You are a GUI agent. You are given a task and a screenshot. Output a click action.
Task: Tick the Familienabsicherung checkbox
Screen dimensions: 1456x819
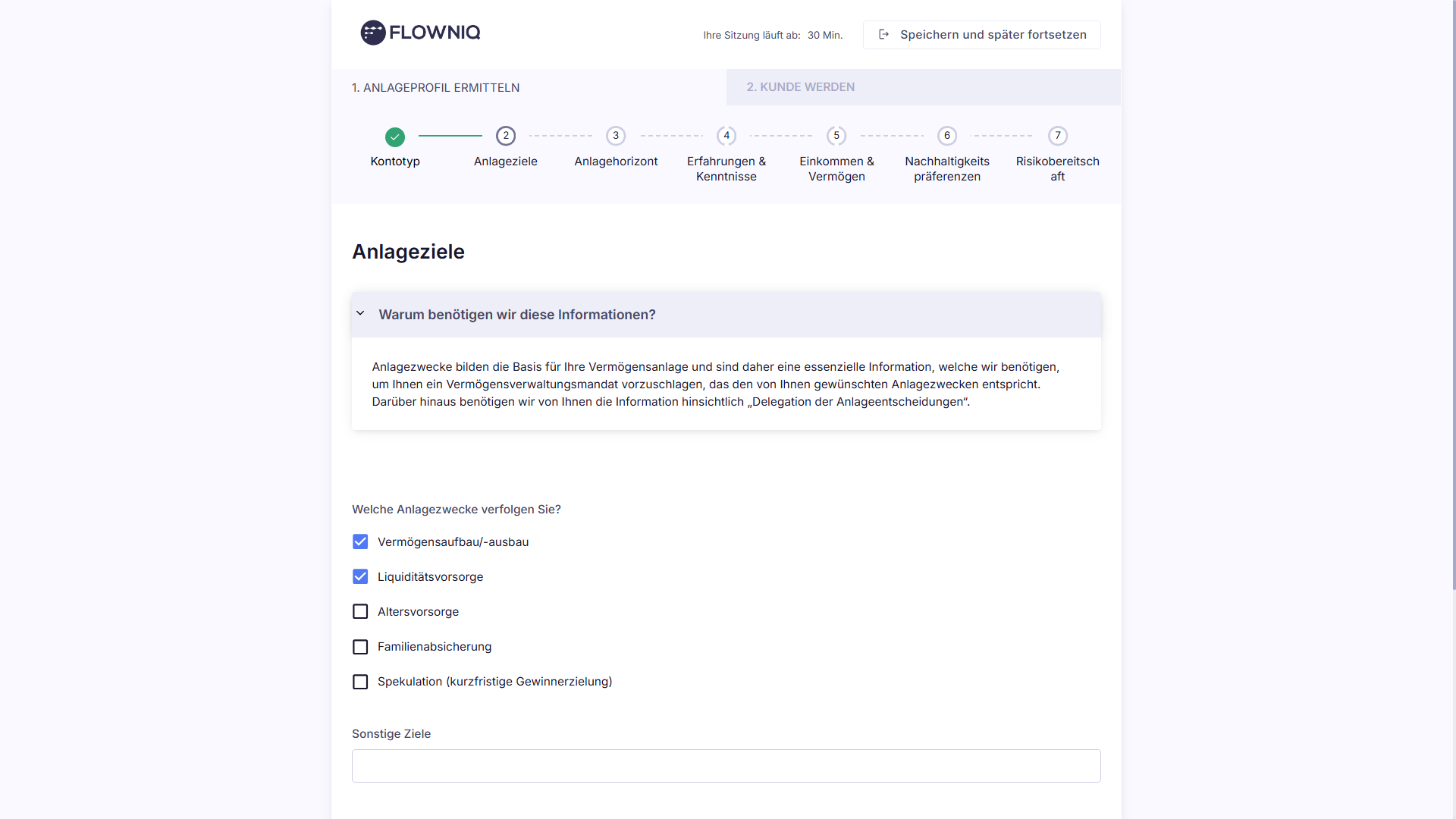360,647
